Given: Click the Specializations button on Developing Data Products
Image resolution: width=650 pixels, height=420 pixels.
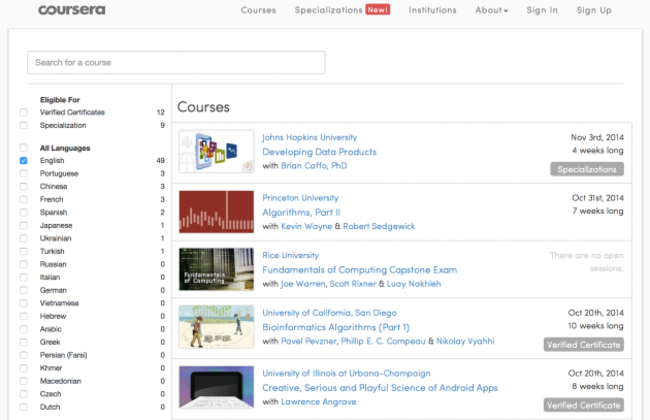Looking at the screenshot, I should tap(586, 169).
